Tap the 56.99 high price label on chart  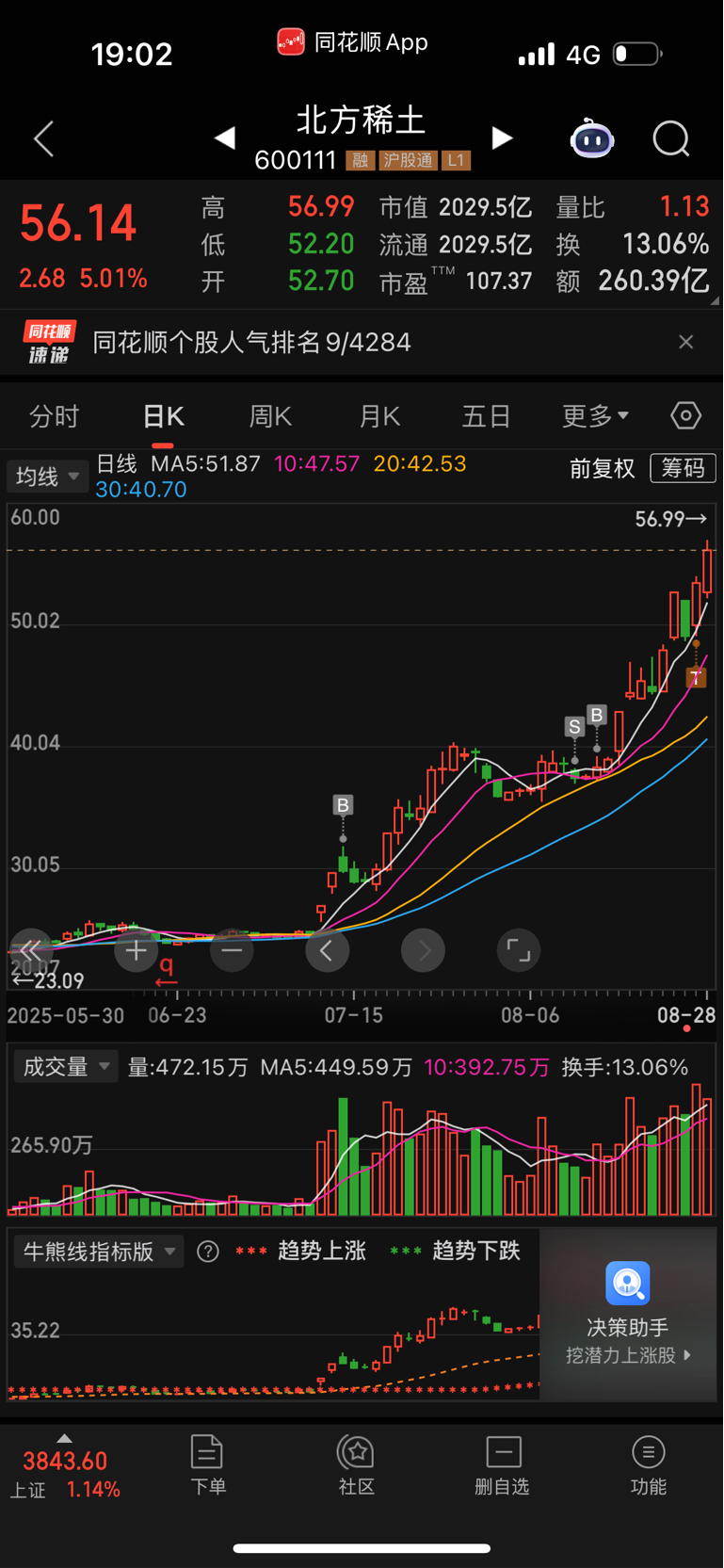pos(670,519)
